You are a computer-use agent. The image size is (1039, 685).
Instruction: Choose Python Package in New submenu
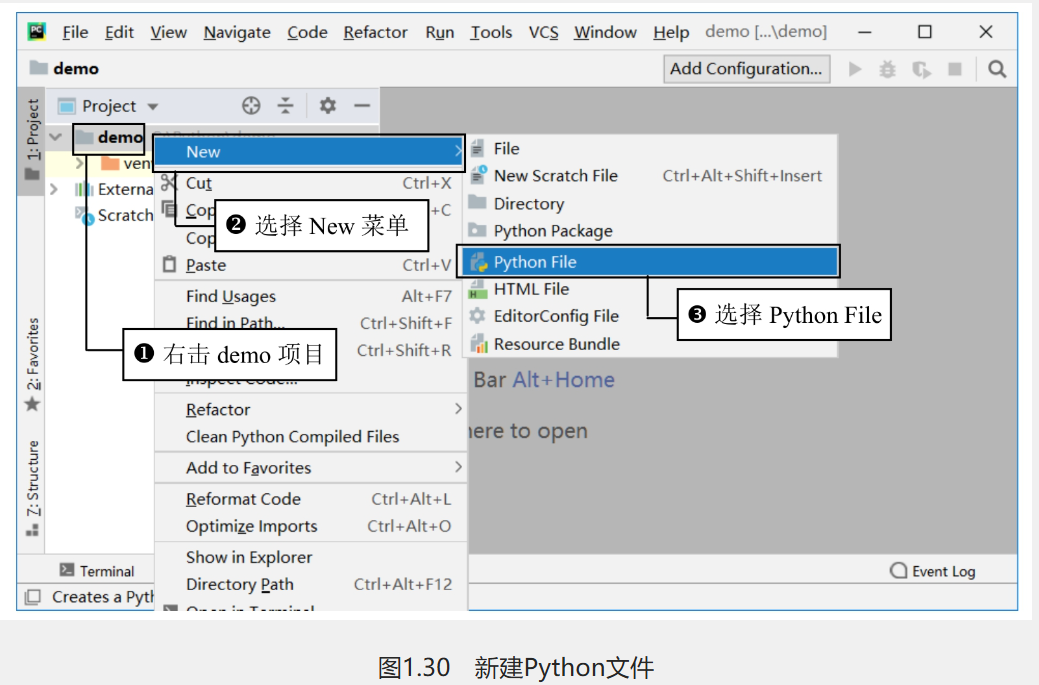tap(651, 231)
